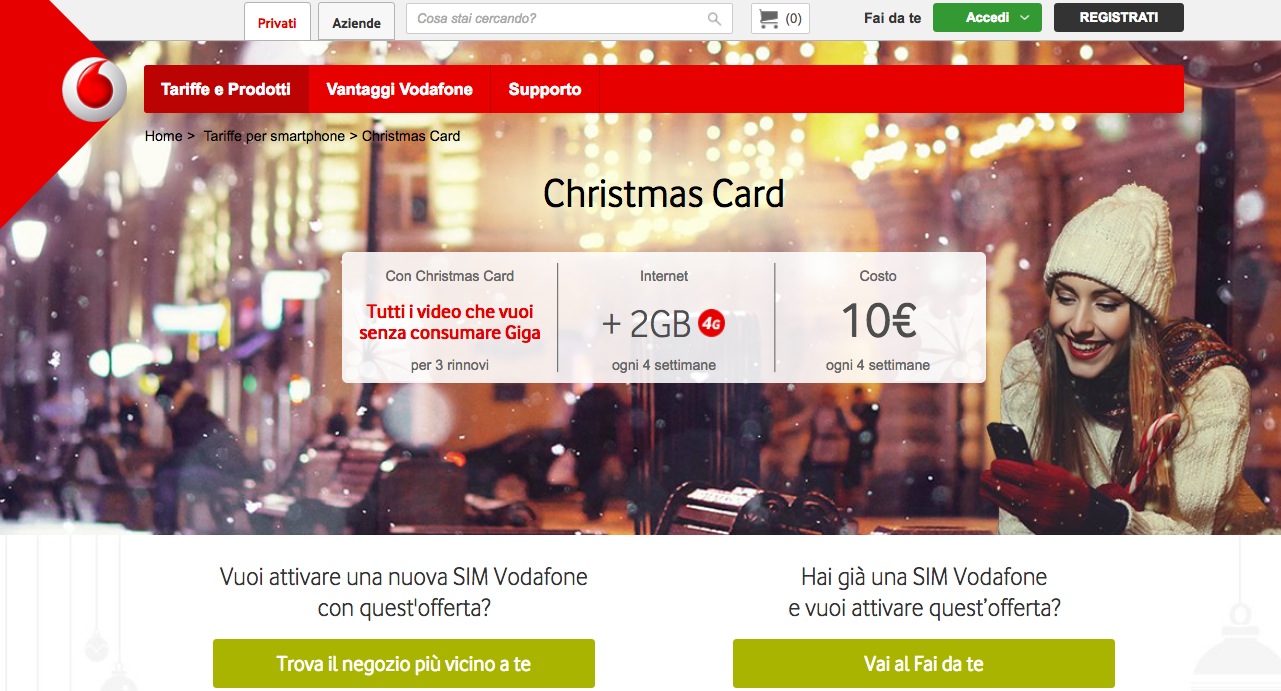Click the Christmas Card breadcrumb item
The width and height of the screenshot is (1281, 691).
coord(411,136)
